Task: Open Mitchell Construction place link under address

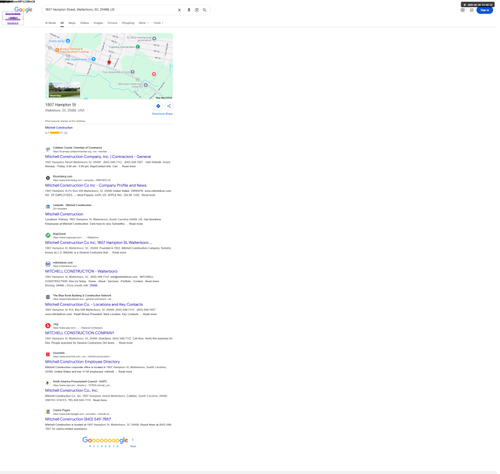Action: pyautogui.click(x=59, y=128)
